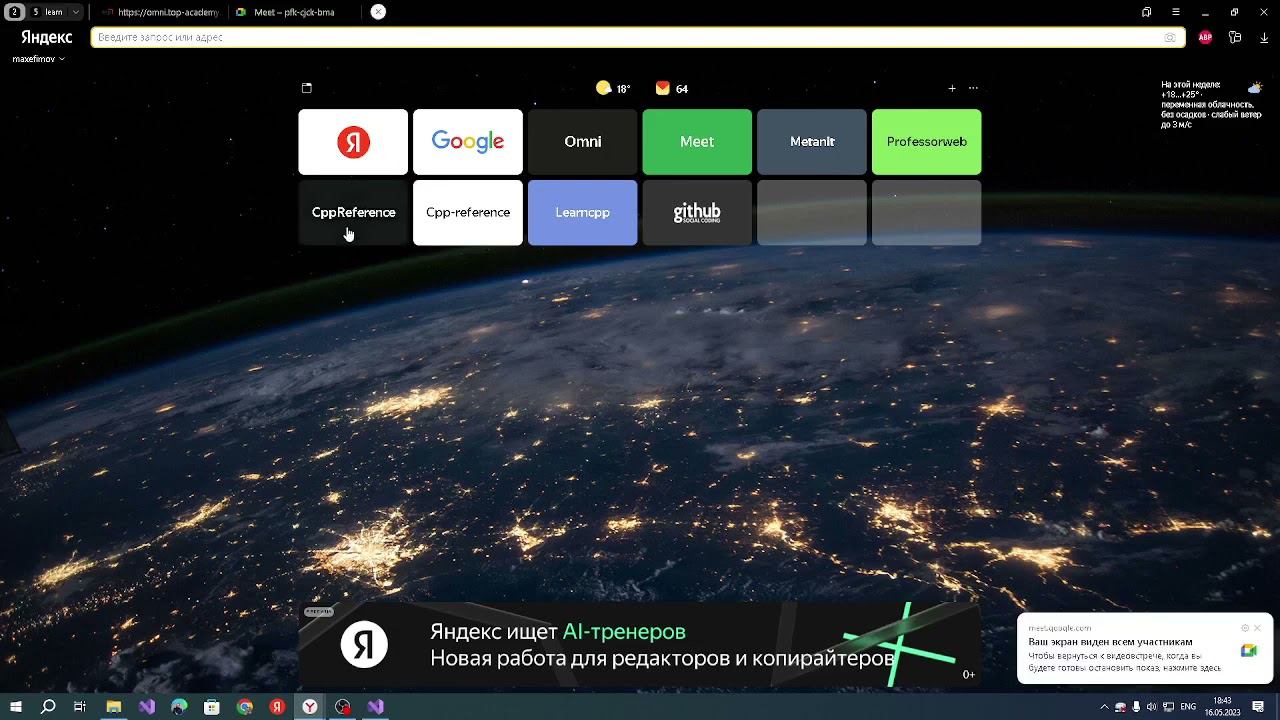
Task: Click the Yandex logo beside the address bar
Action: [47, 37]
